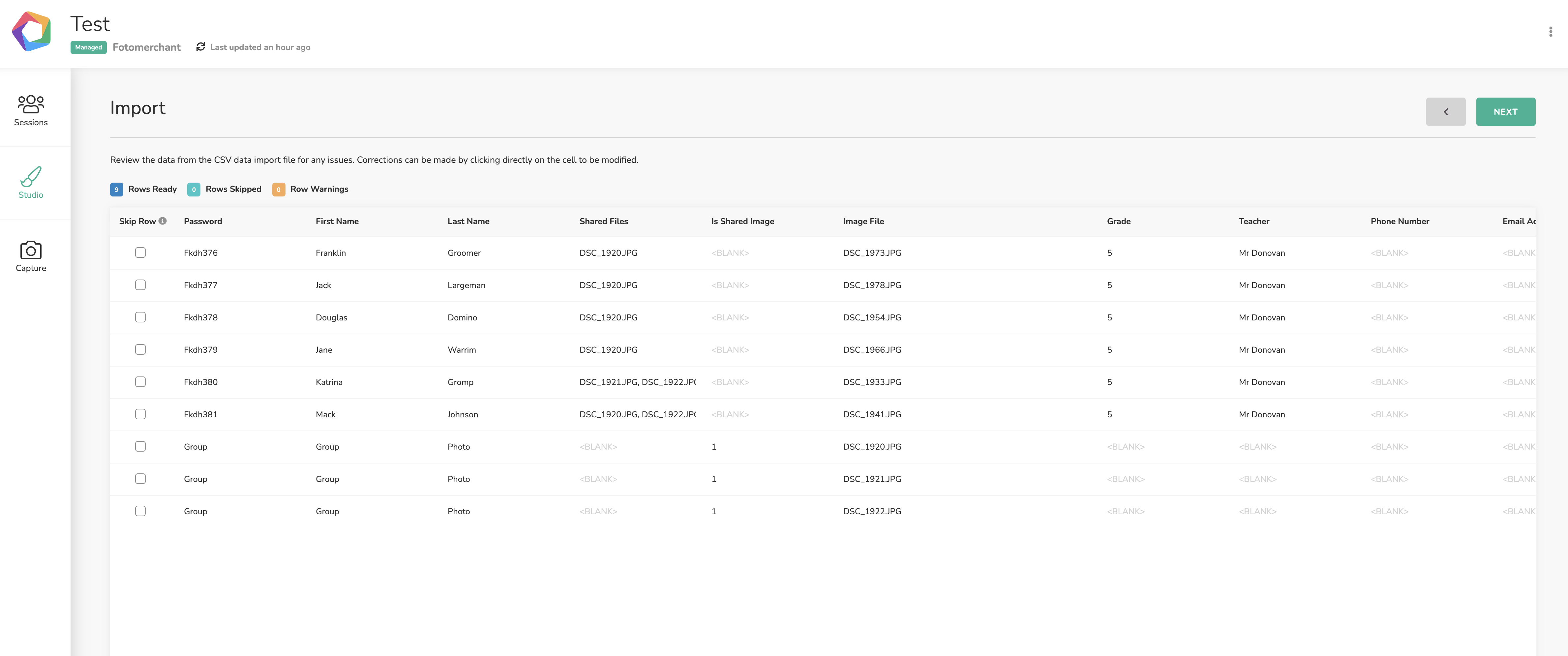
Task: Click the NEXT button
Action: pos(1505,111)
